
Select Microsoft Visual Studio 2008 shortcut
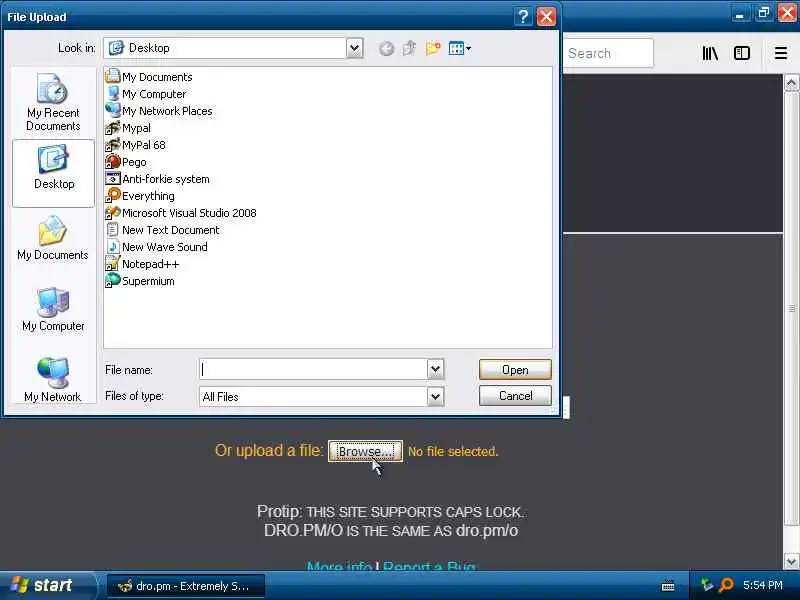(x=181, y=213)
